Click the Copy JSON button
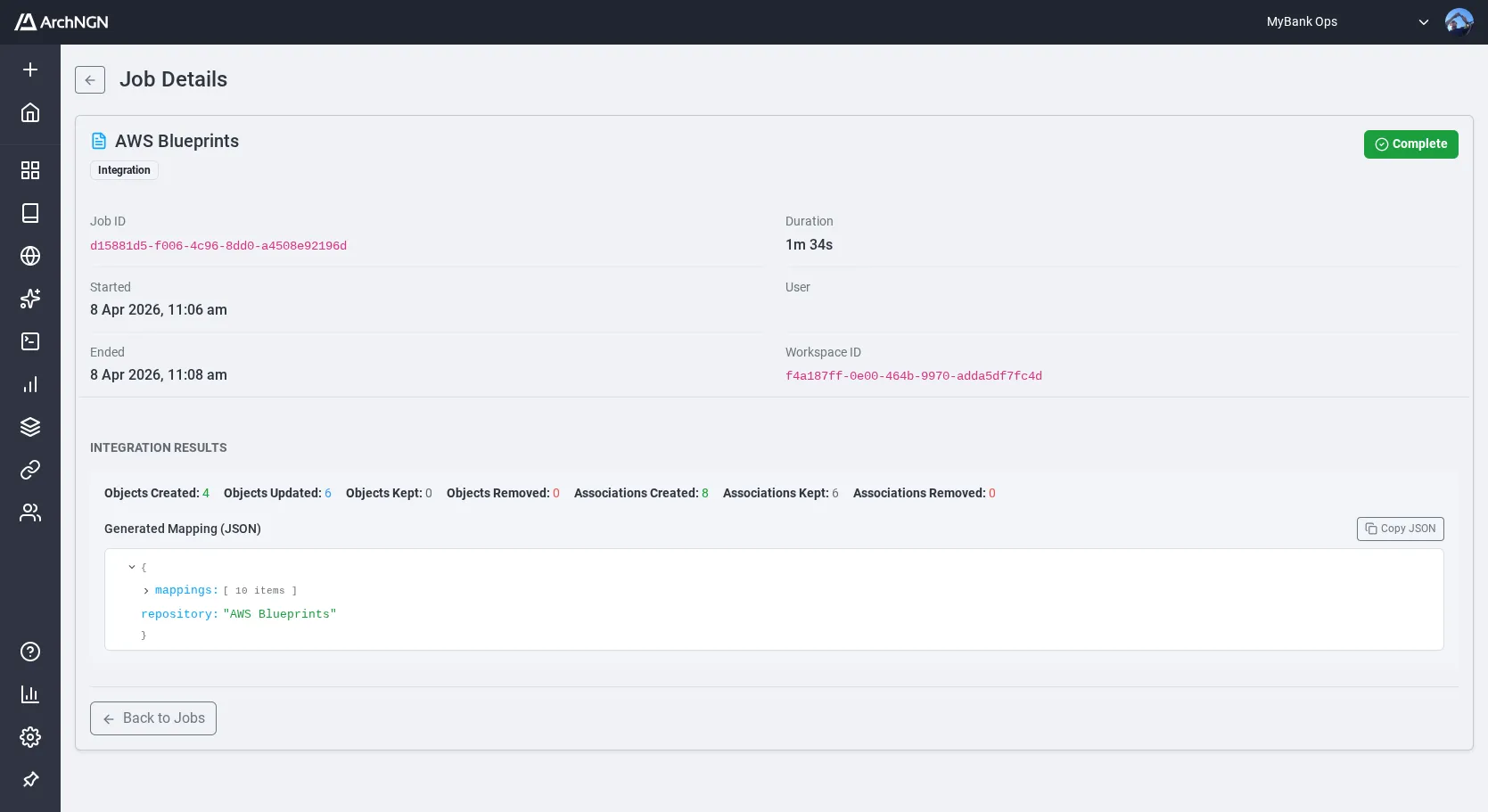1488x812 pixels. pos(1400,529)
